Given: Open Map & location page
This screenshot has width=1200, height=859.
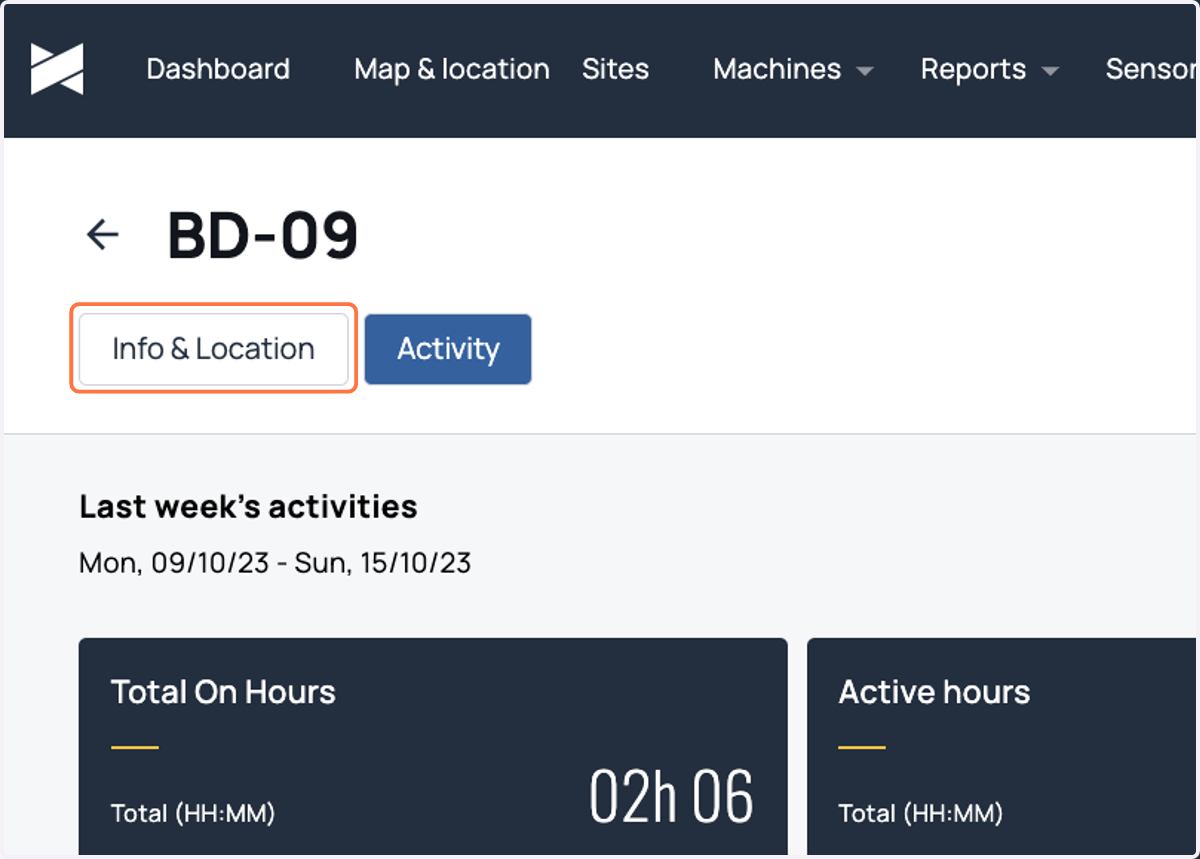Looking at the screenshot, I should [x=452, y=69].
